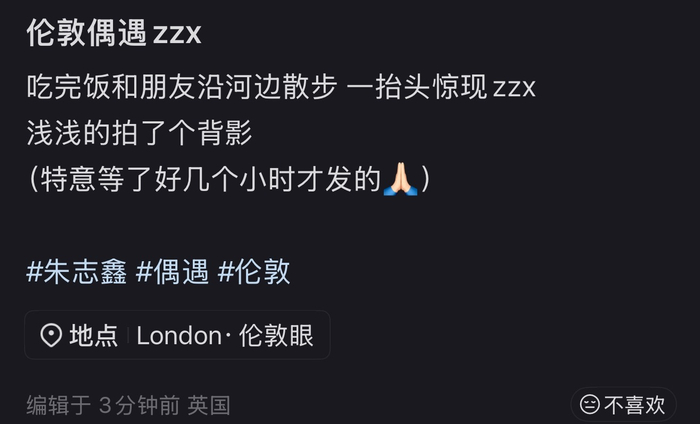The height and width of the screenshot is (424, 700).
Task: Open the #朱志鑫 hashtag
Action: tap(77, 271)
